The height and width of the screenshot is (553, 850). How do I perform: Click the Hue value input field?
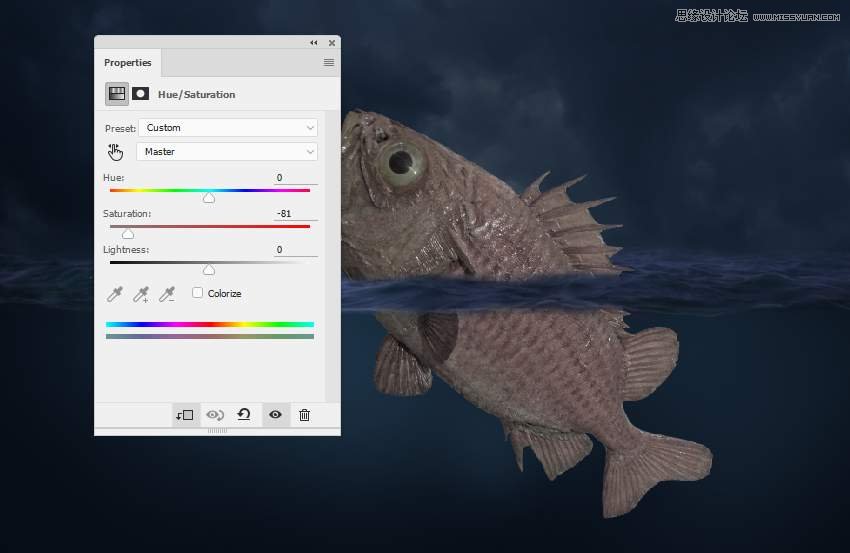(x=295, y=178)
